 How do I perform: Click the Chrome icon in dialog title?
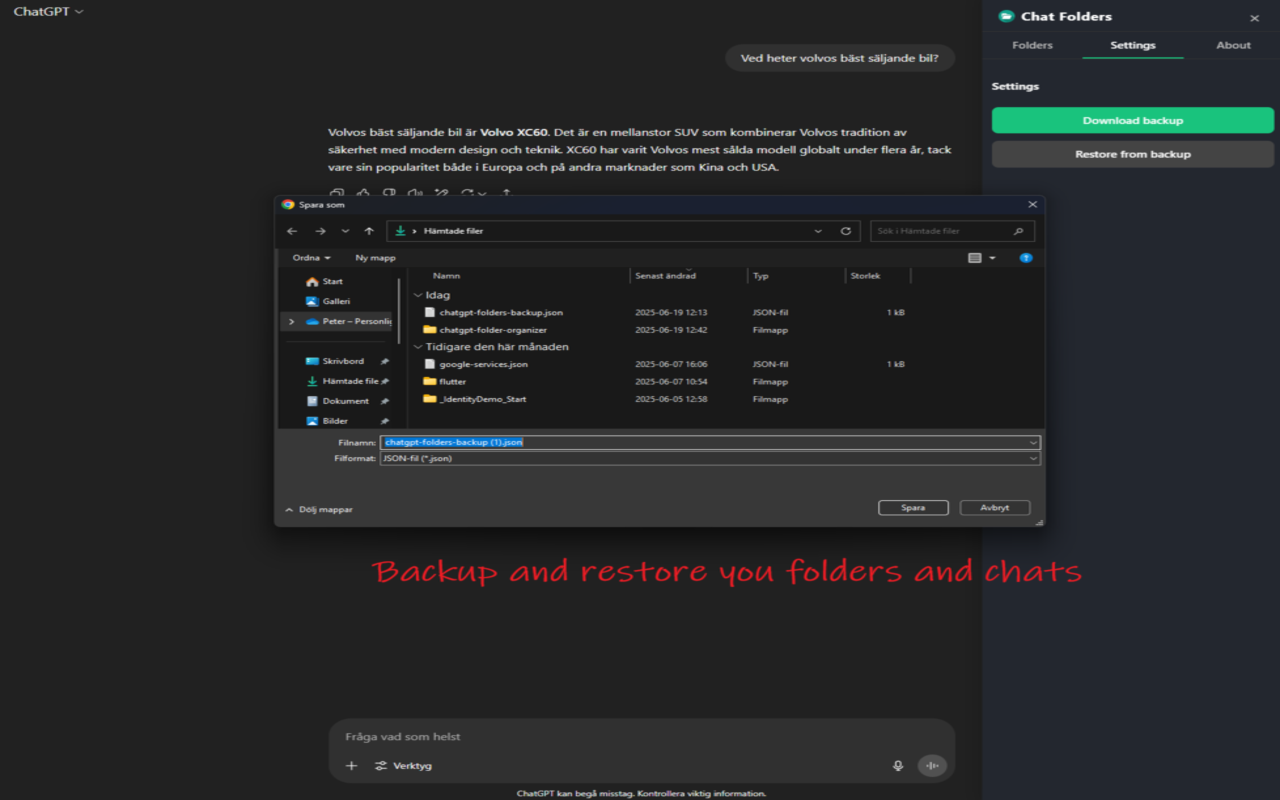(288, 204)
